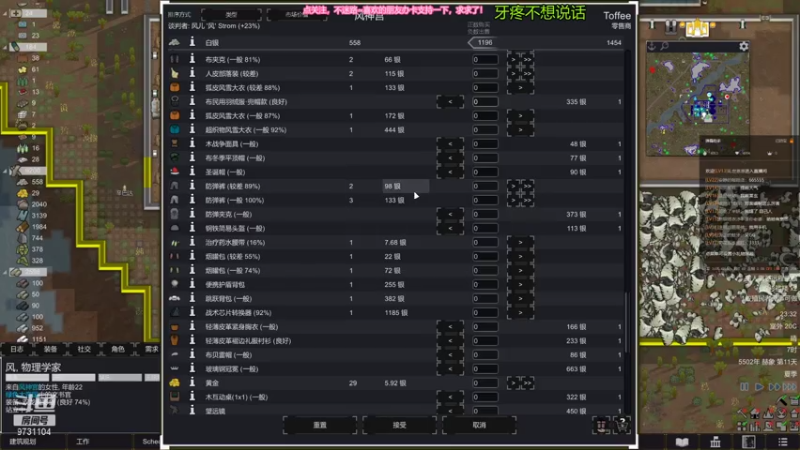Open the 装备 gear tab
The height and width of the screenshot is (450, 800).
pos(50,349)
